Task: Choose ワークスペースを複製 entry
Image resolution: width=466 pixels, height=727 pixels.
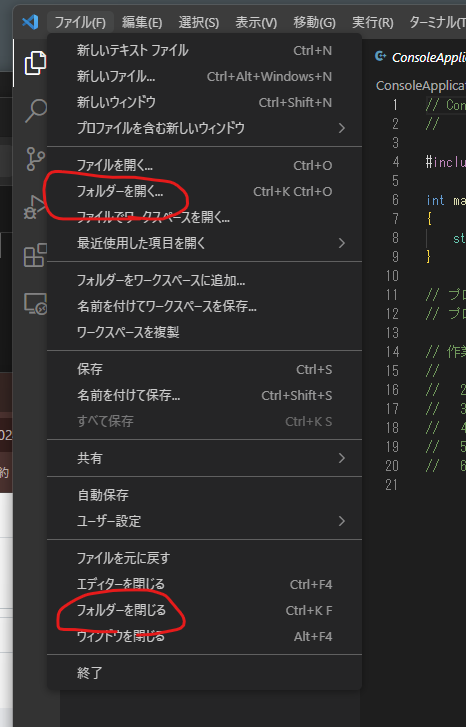Action: [x=204, y=332]
